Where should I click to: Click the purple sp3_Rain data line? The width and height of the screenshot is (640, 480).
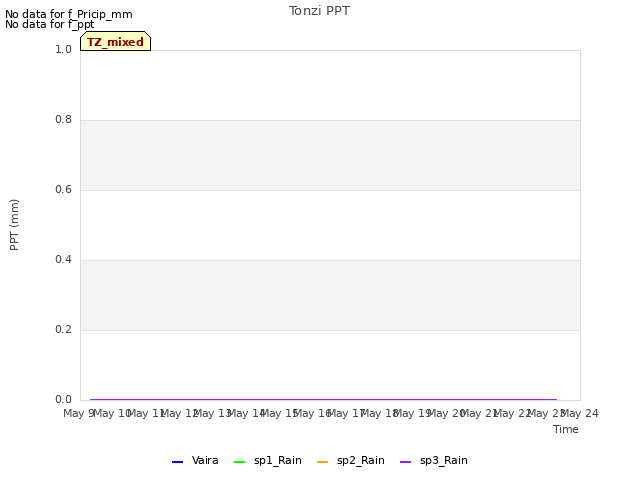click(x=323, y=399)
